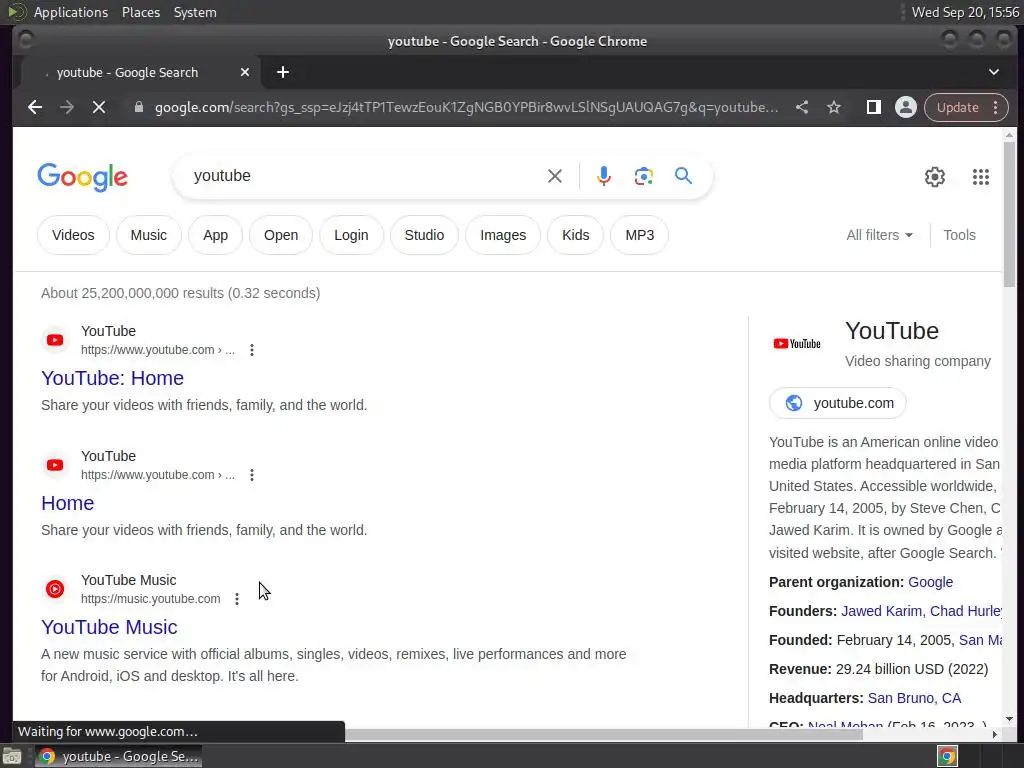This screenshot has width=1024, height=768.
Task: Open the Chrome side panel
Action: [873, 107]
